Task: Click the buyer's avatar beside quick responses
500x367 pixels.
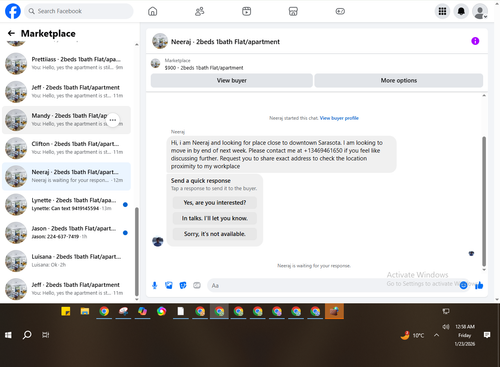Action: point(158,241)
